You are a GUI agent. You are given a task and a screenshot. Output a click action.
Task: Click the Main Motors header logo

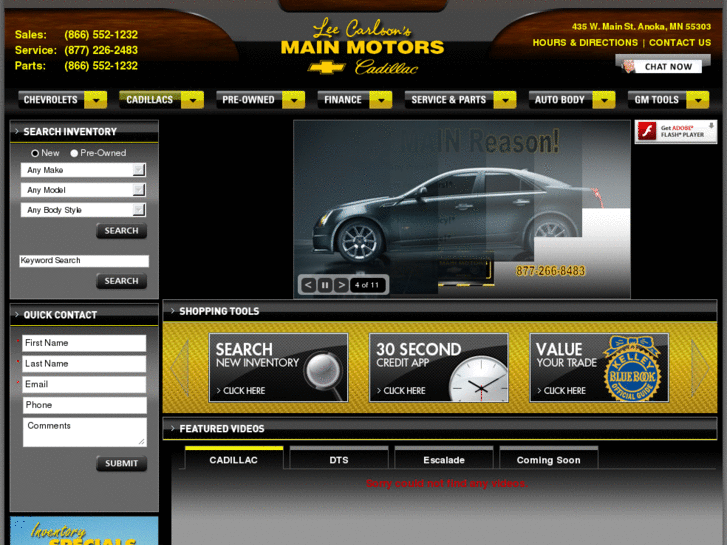pyautogui.click(x=362, y=46)
